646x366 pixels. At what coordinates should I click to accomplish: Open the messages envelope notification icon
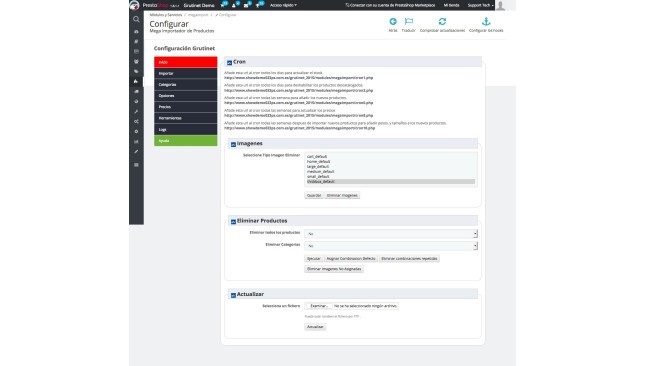[x=247, y=5]
